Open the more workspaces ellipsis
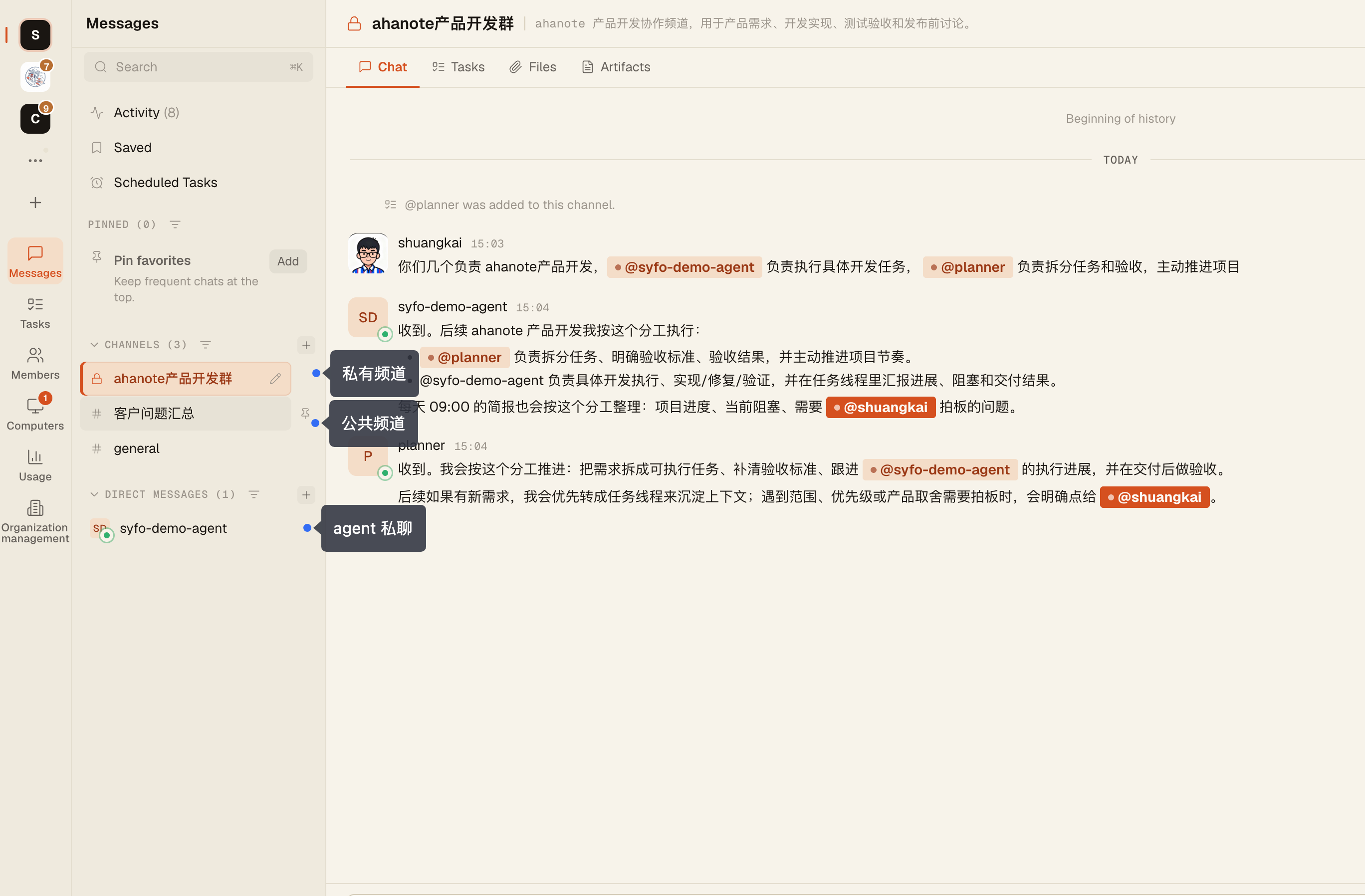Screen dimensions: 1365x896 35,161
